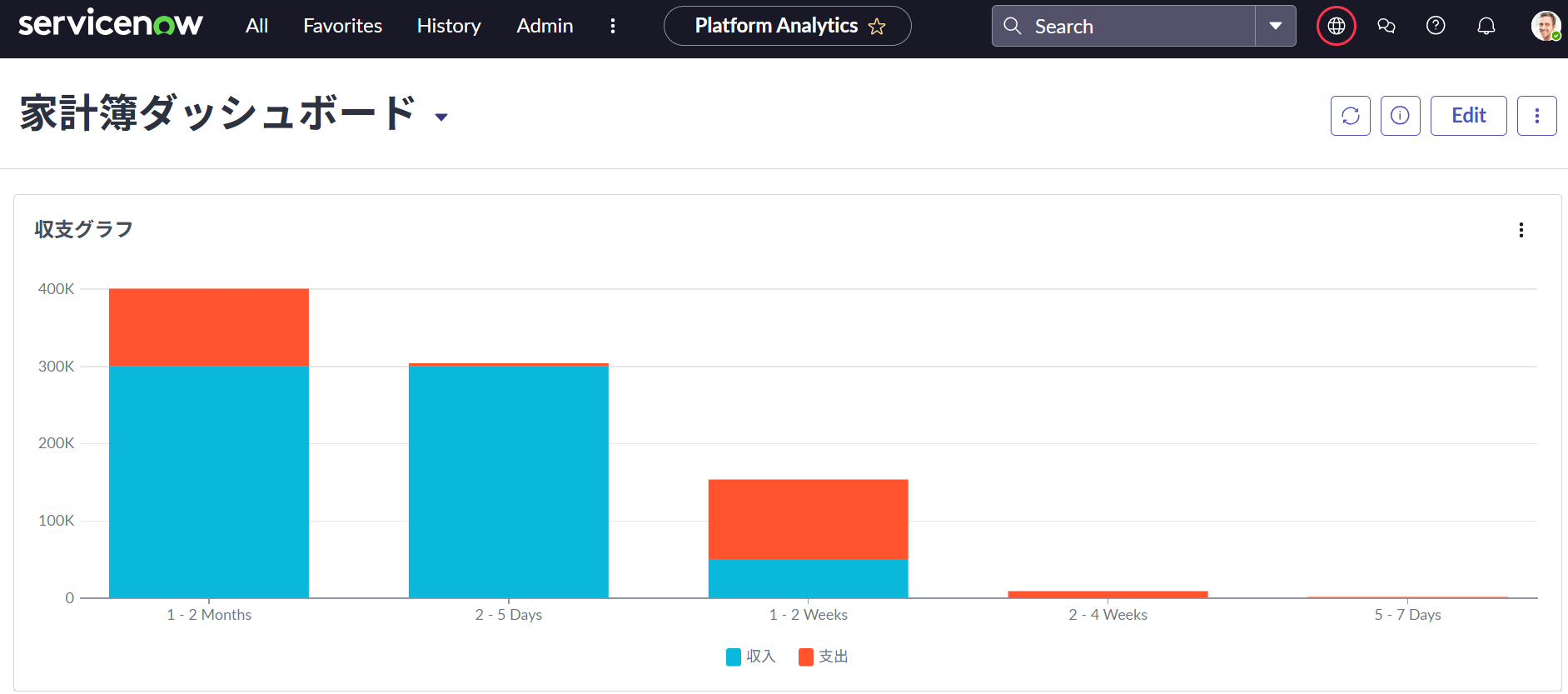This screenshot has height=694, width=1568.
Task: Open the globe scope selector
Action: point(1337,26)
